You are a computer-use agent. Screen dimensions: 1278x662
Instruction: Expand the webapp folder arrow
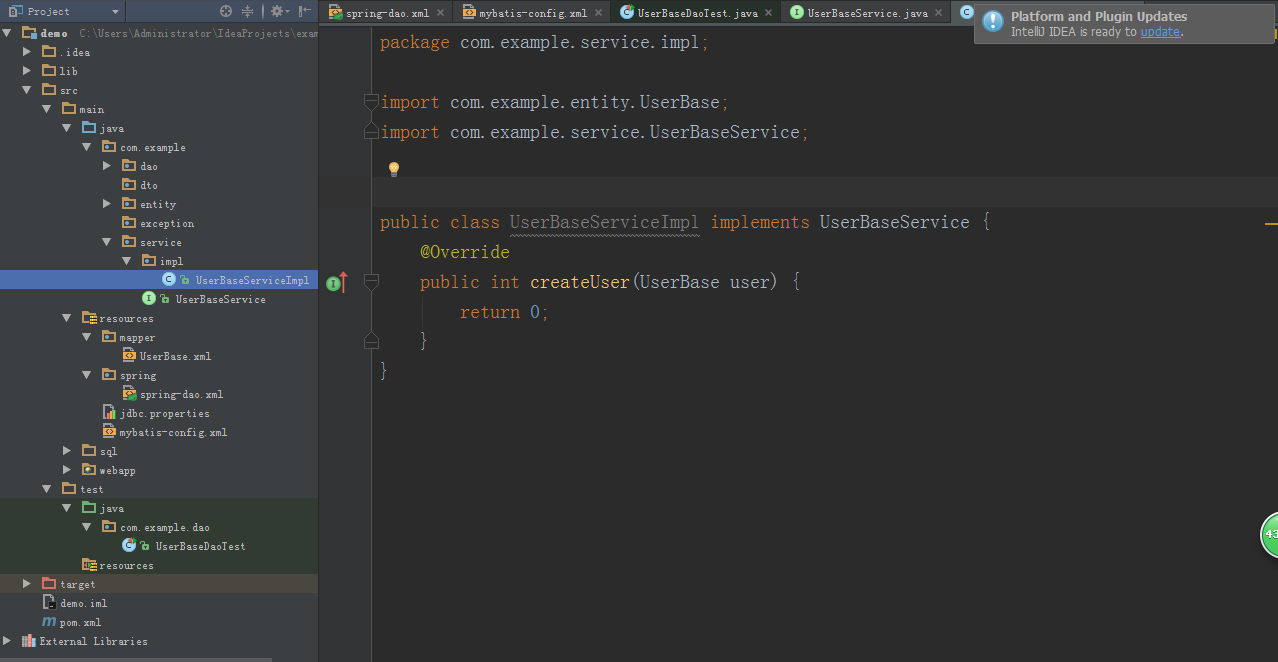click(x=67, y=470)
